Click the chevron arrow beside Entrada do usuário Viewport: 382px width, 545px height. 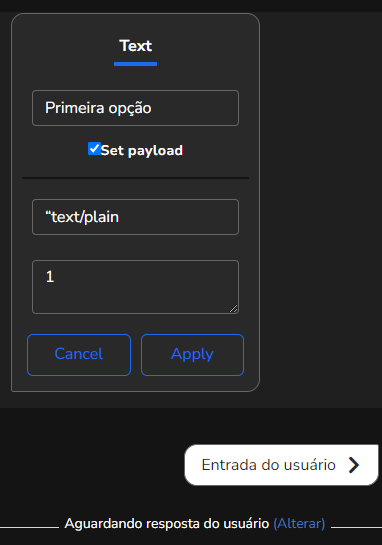353,465
